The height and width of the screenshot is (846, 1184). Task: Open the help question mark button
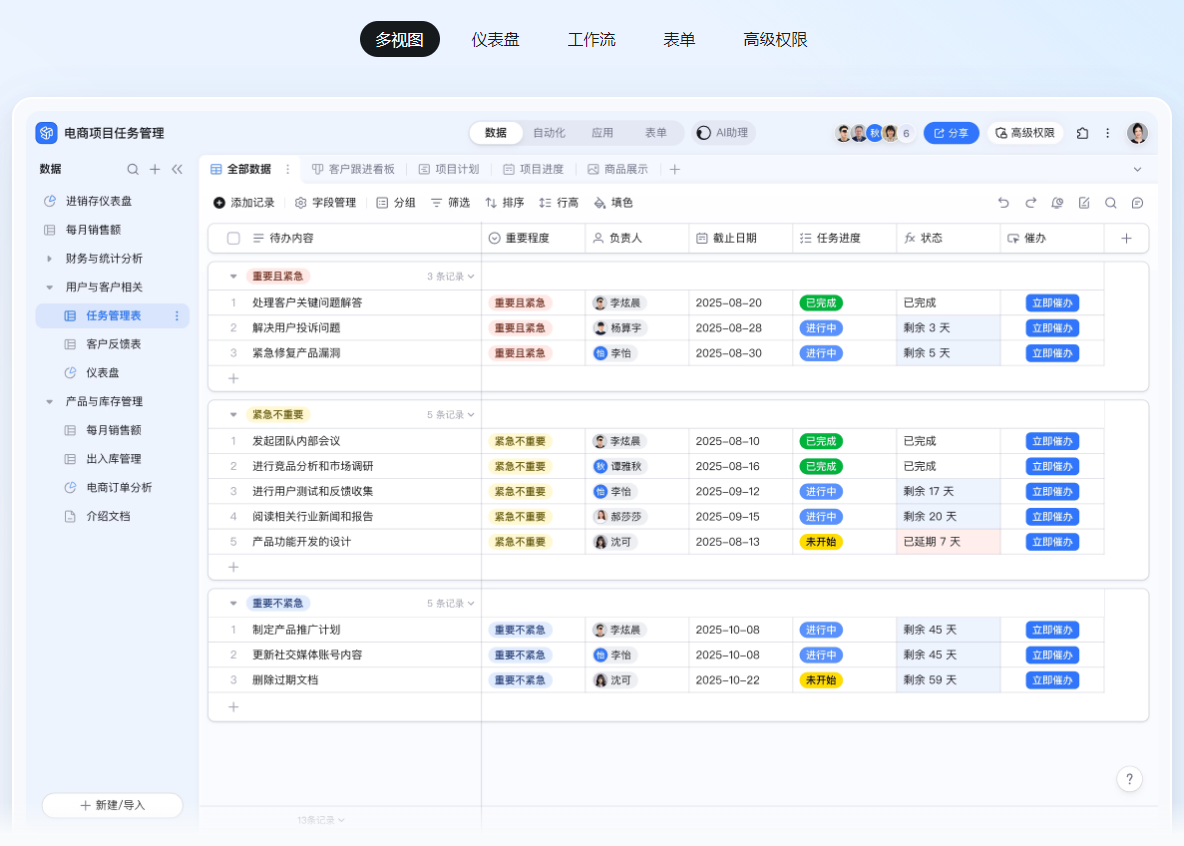coord(1129,779)
